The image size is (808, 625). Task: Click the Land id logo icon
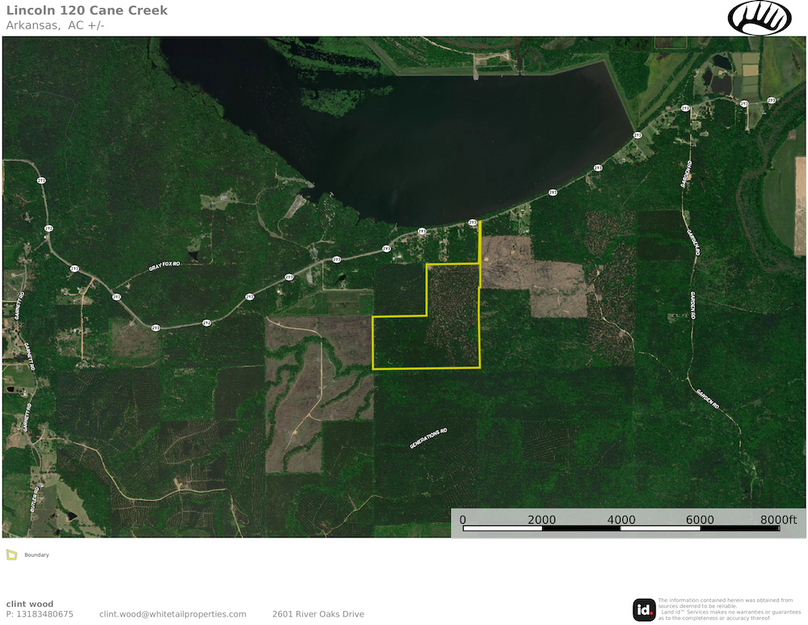(x=644, y=609)
